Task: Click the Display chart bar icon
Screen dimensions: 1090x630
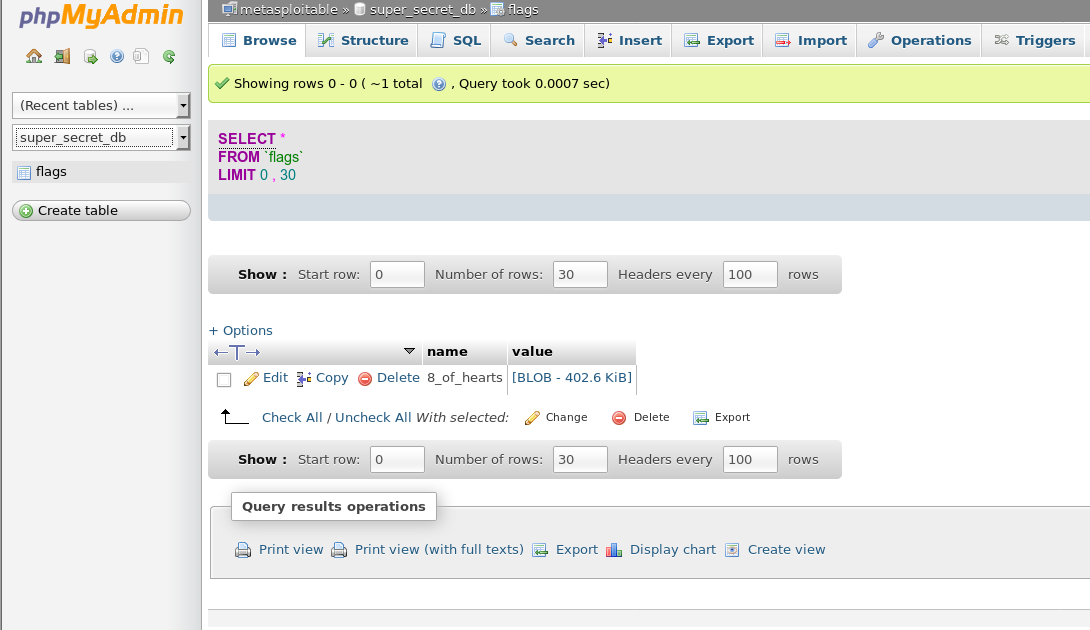Action: pyautogui.click(x=614, y=550)
